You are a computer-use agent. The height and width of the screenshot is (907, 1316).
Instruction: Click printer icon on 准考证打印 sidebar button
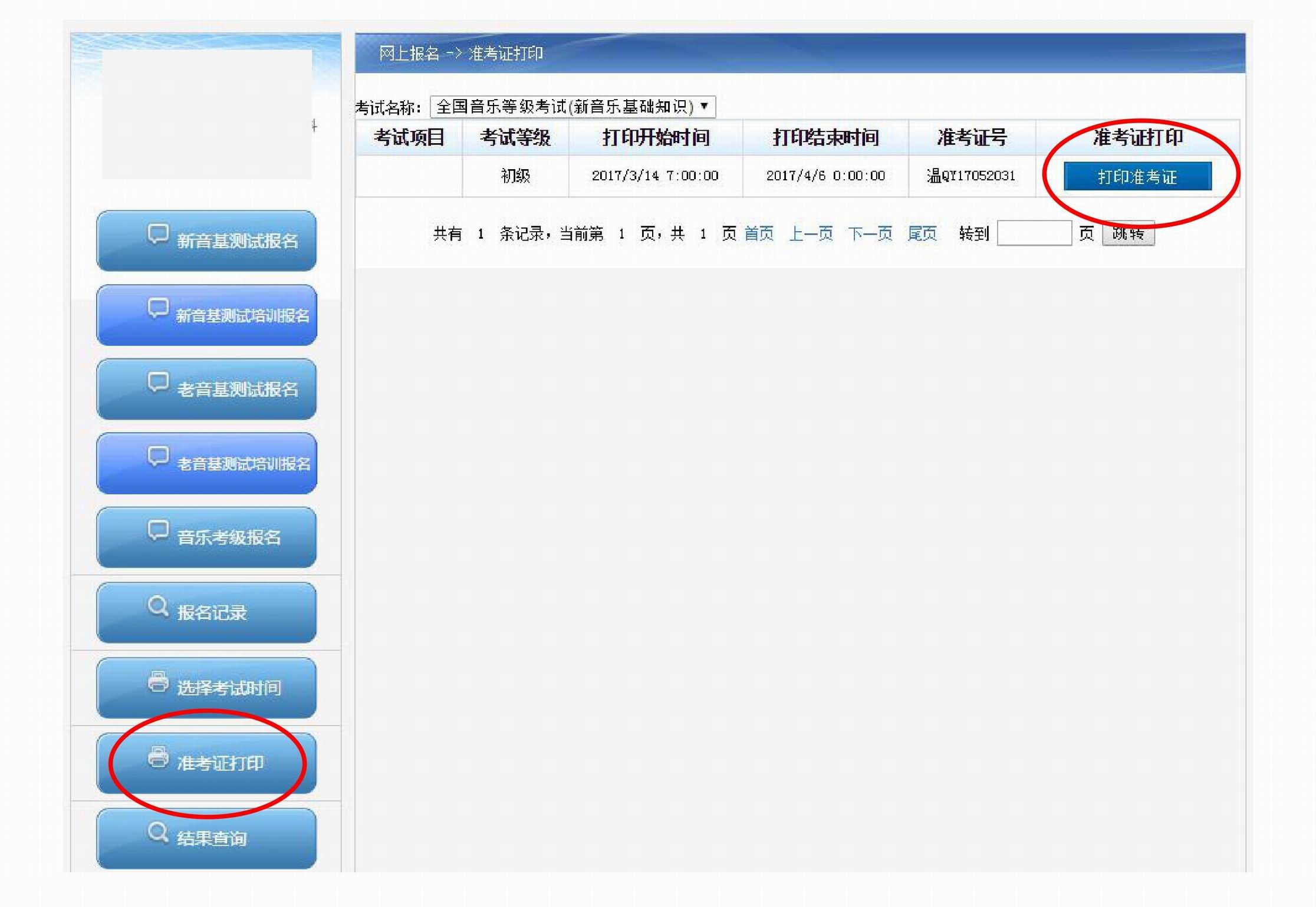point(158,757)
